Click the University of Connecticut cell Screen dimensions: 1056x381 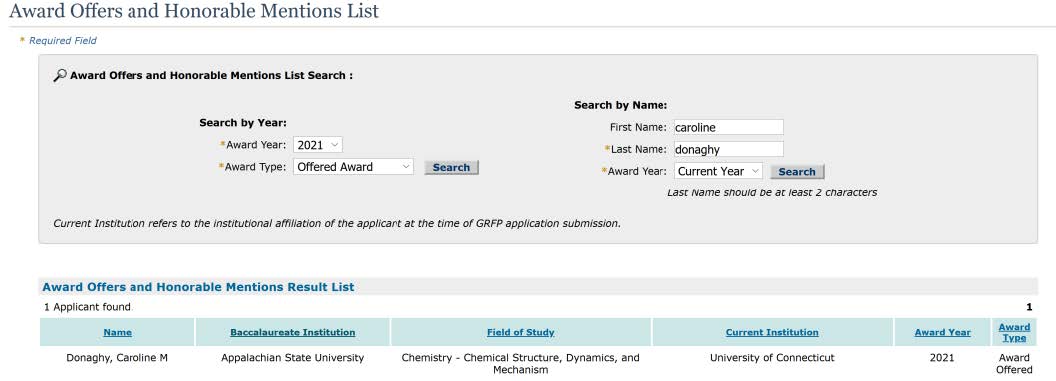pos(772,358)
